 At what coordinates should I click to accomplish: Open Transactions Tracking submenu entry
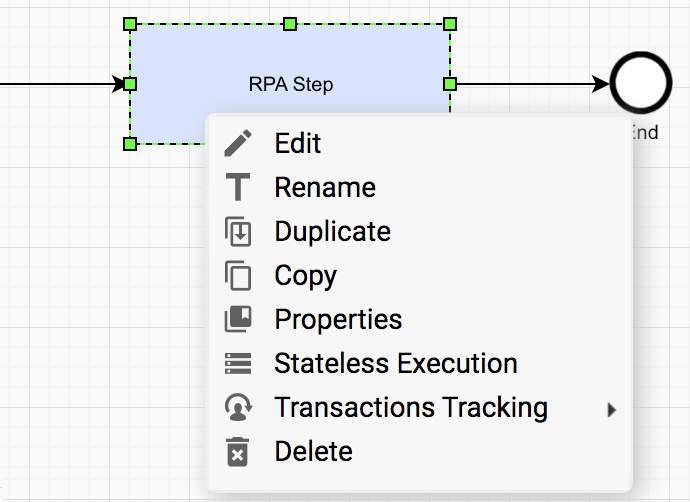pyautogui.click(x=419, y=407)
